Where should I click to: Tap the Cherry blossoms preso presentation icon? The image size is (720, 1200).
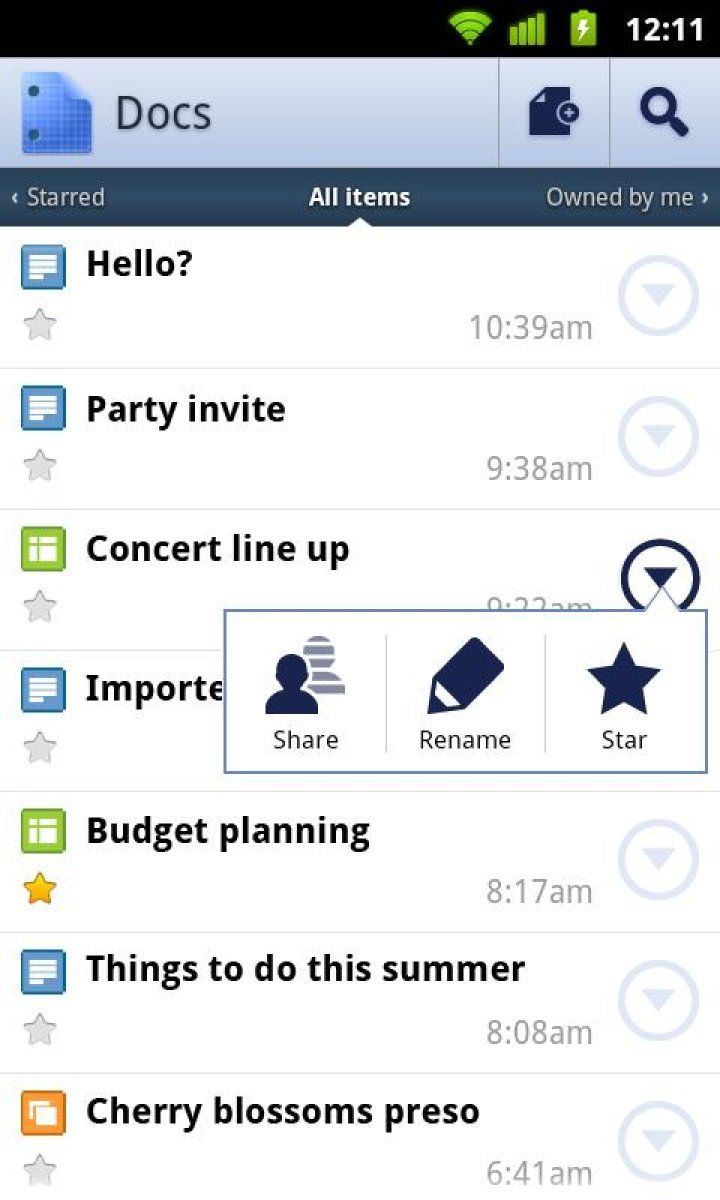43,1112
